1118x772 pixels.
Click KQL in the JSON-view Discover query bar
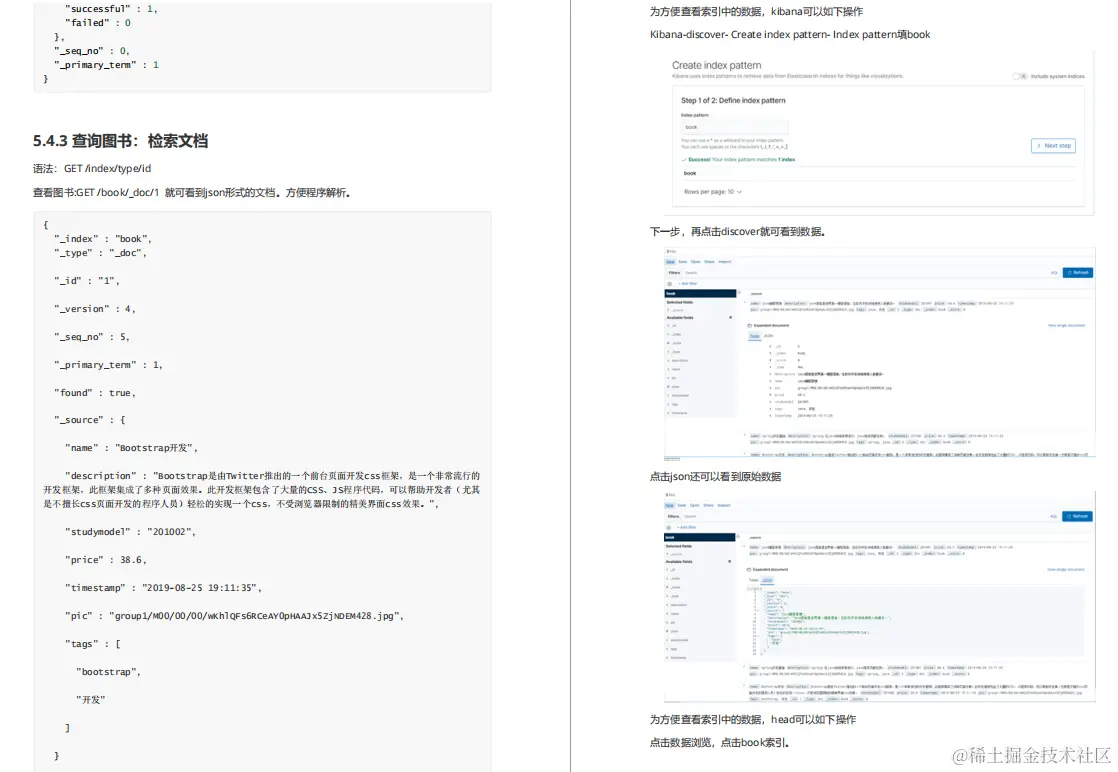1052,516
